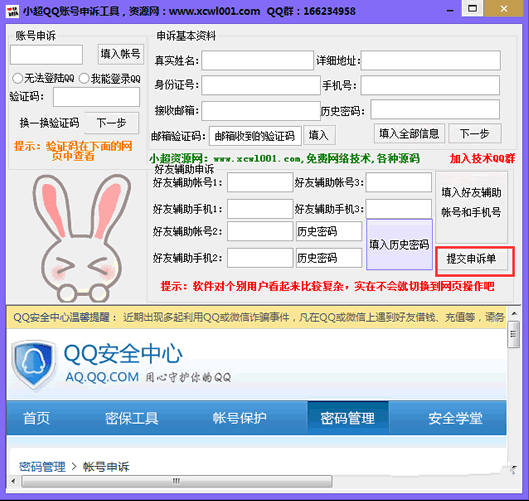The image size is (529, 501).
Task: Click the 邮箱验证码 input field
Action: coord(255,136)
